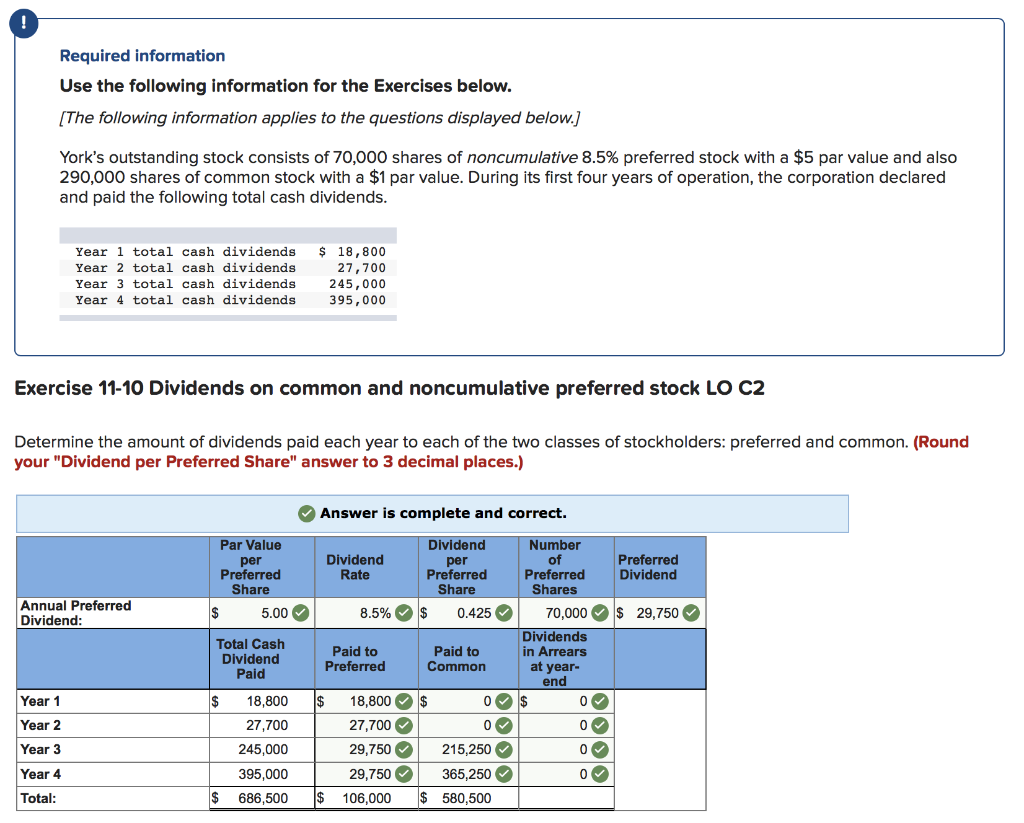Image resolution: width=1024 pixels, height=823 pixels.
Task: Click the 'Answer is complete and correct' checkmark icon
Action: tap(306, 514)
